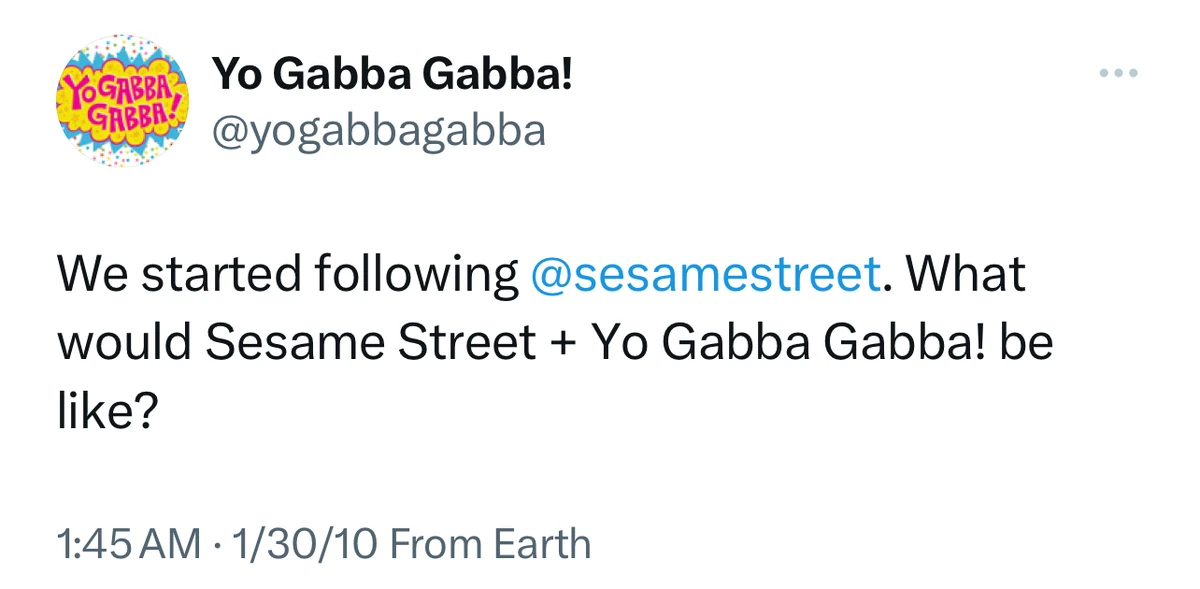This screenshot has width=1200, height=589.
Task: Click the Yo Gabba Gabba! display name
Action: (393, 72)
